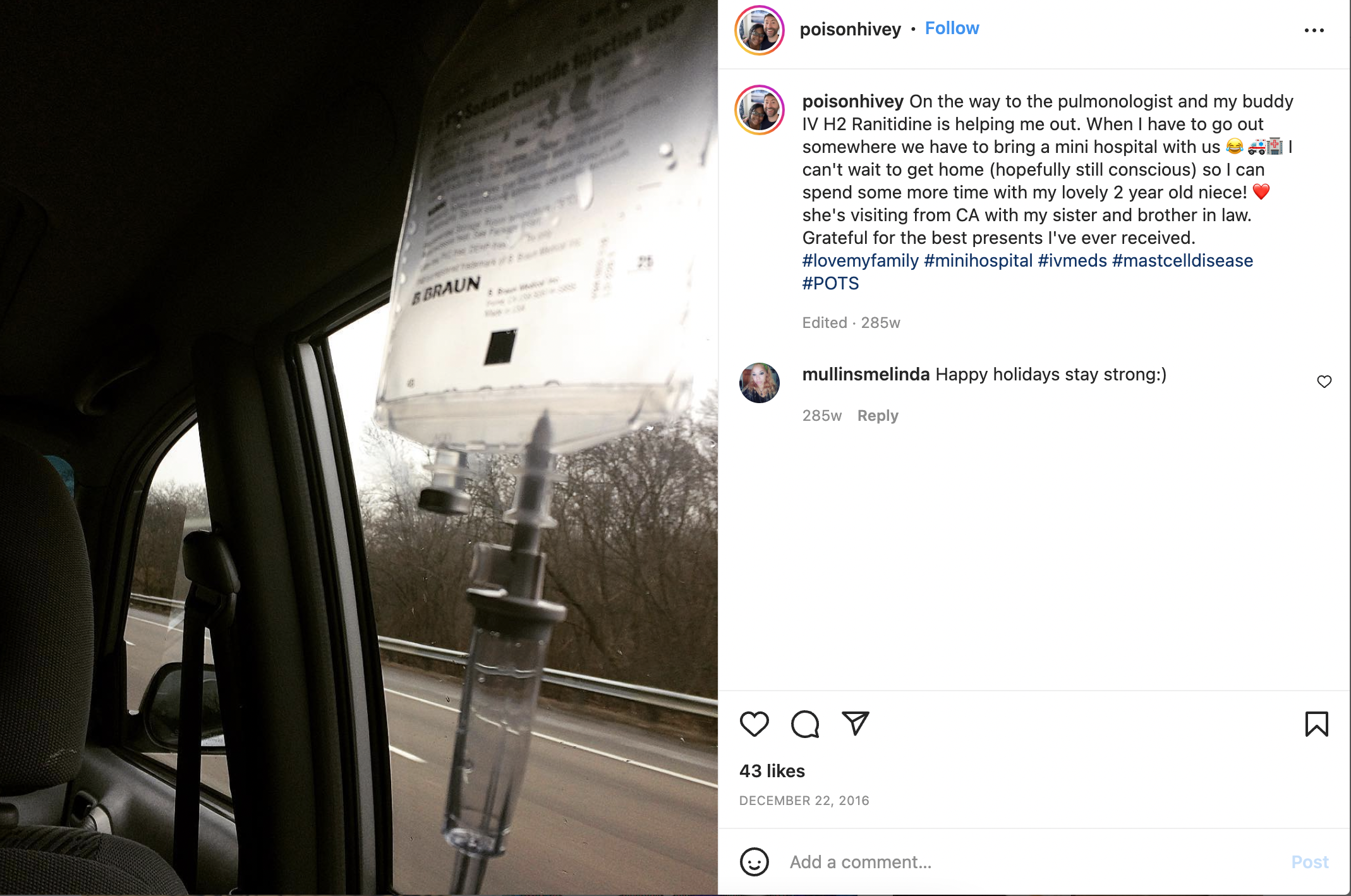Reply to mullinsmelinda's comment
This screenshot has width=1351, height=896.
point(878,416)
